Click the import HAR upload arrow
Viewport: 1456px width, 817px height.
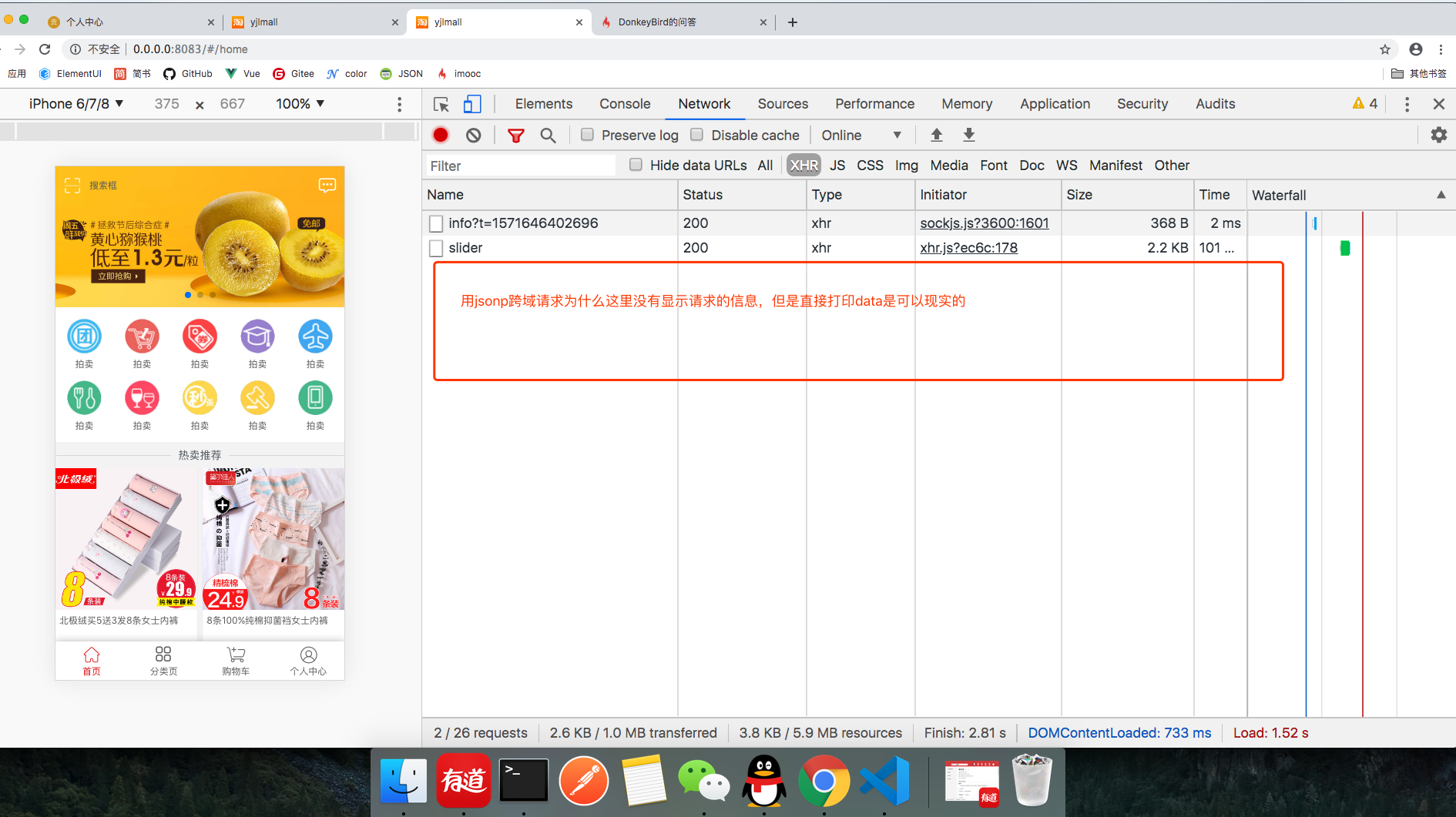tap(937, 135)
